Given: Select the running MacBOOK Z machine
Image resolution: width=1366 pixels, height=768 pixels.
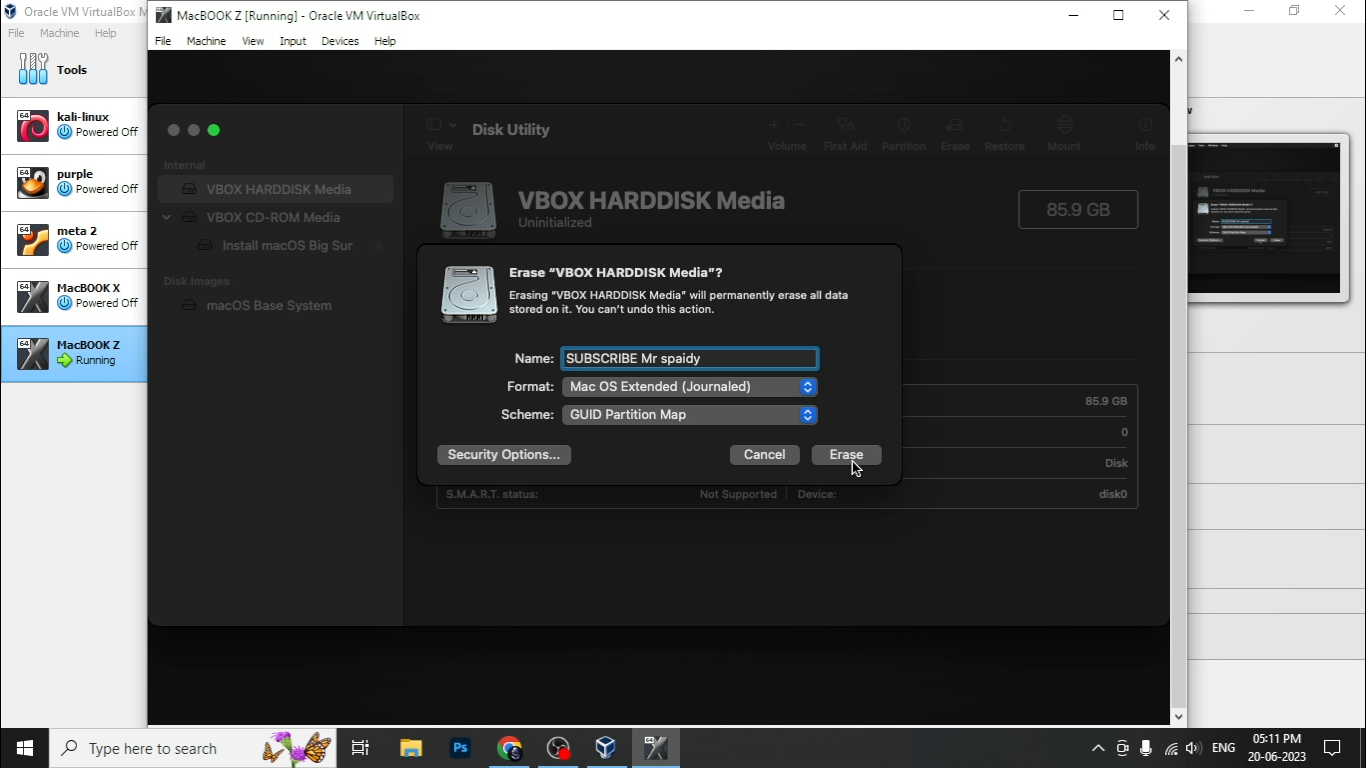Looking at the screenshot, I should click(x=74, y=354).
